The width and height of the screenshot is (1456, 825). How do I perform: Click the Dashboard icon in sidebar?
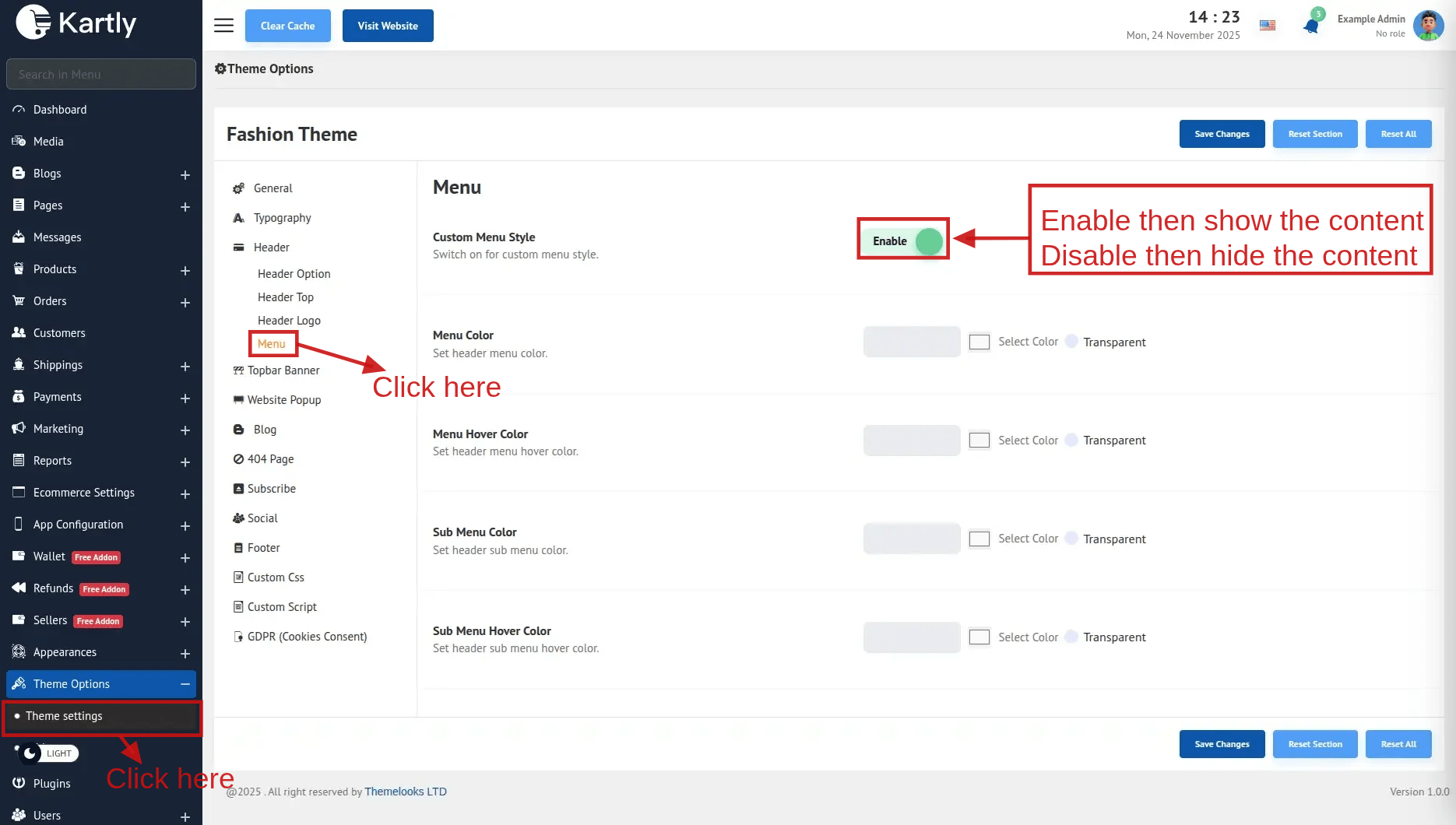coord(19,110)
